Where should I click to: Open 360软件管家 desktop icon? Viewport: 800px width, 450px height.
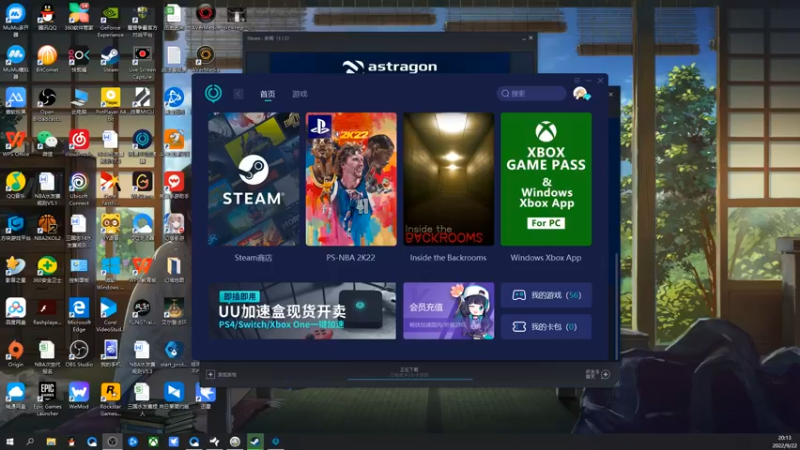point(79,17)
